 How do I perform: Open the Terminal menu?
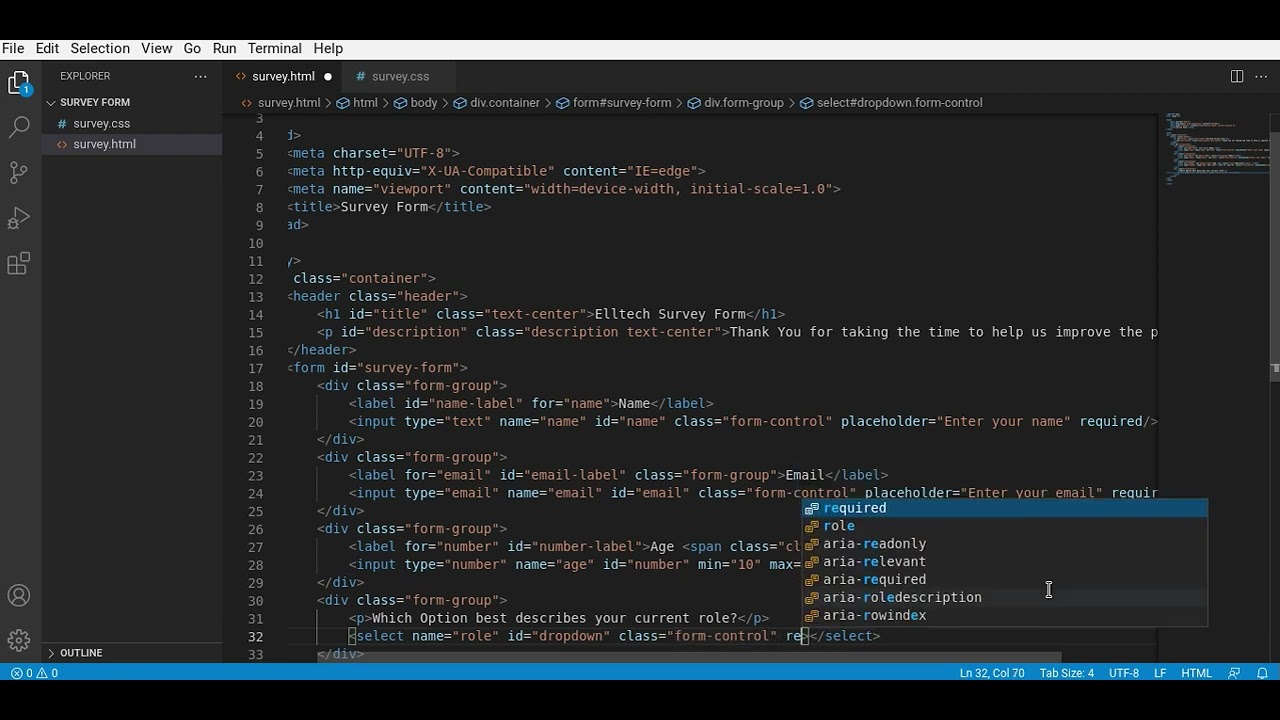coord(274,48)
